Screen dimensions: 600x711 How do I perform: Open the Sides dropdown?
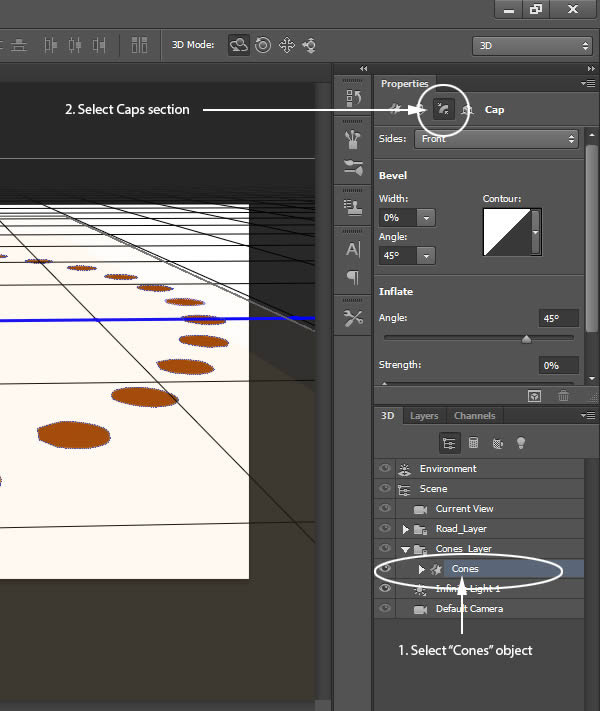[497, 139]
